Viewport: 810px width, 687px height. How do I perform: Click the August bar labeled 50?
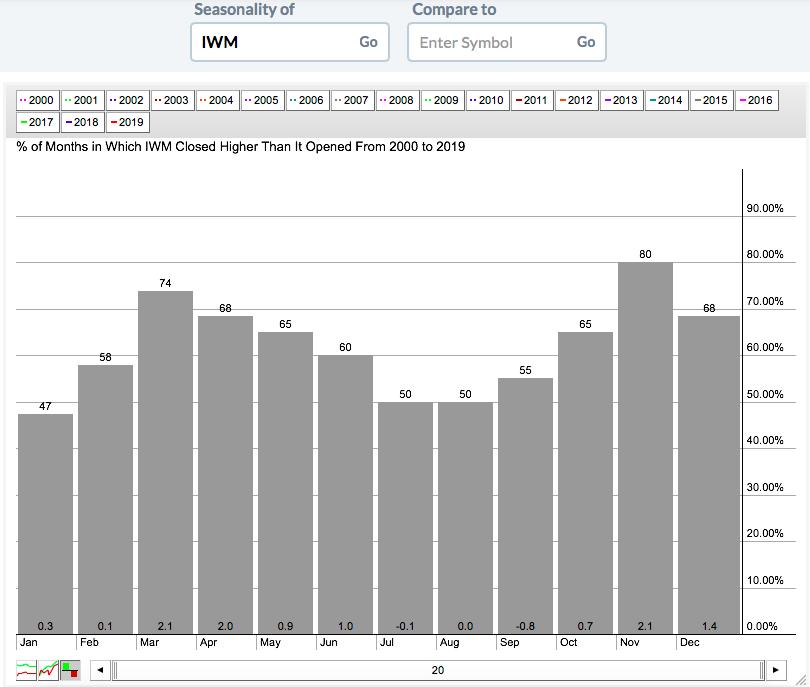click(465, 518)
